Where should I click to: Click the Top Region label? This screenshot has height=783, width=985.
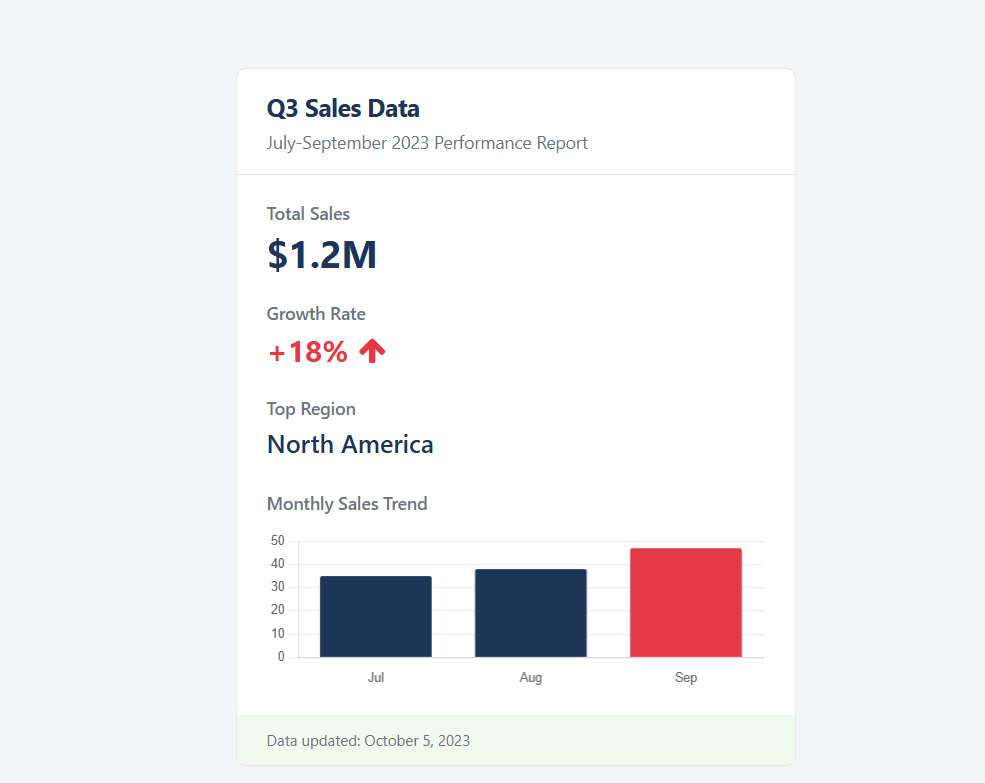click(x=311, y=408)
